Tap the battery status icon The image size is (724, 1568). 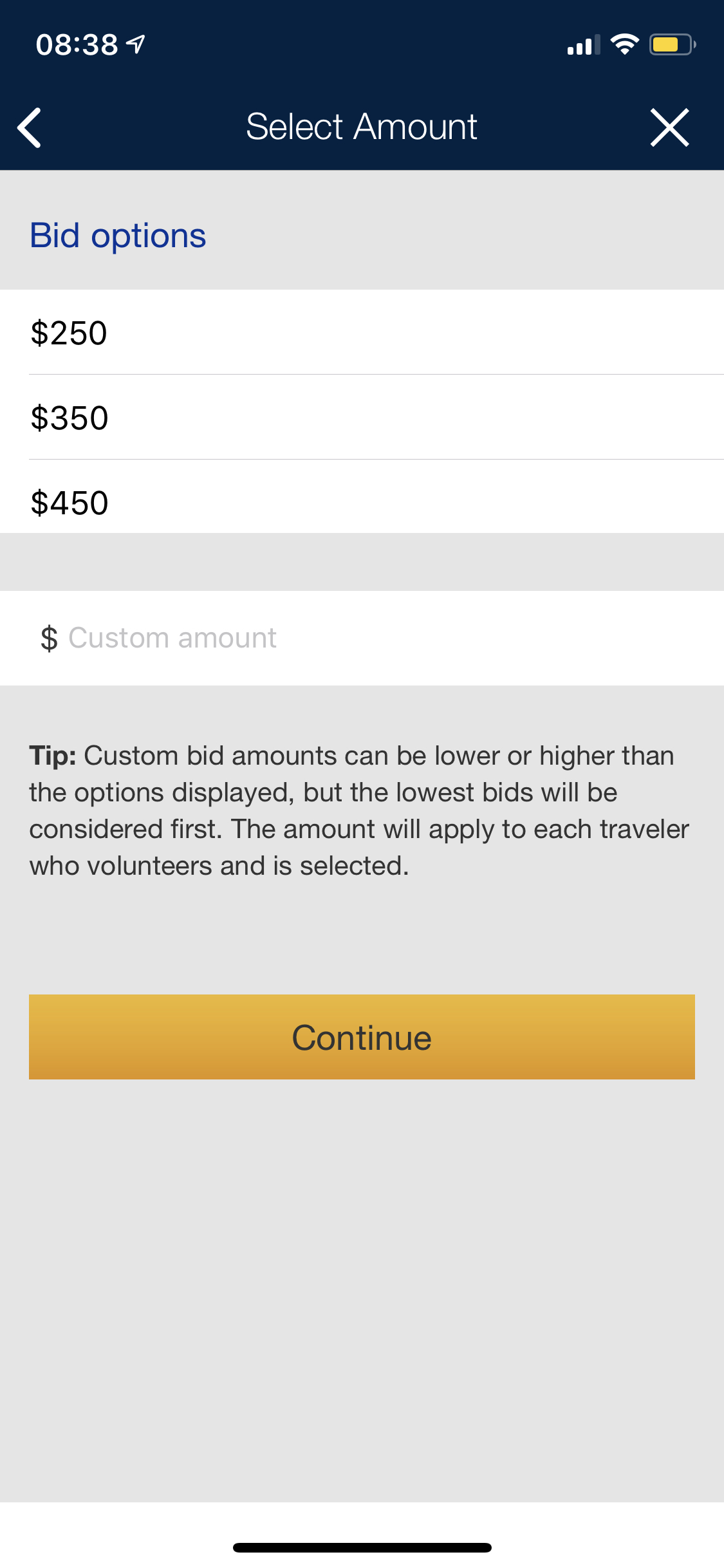(673, 44)
